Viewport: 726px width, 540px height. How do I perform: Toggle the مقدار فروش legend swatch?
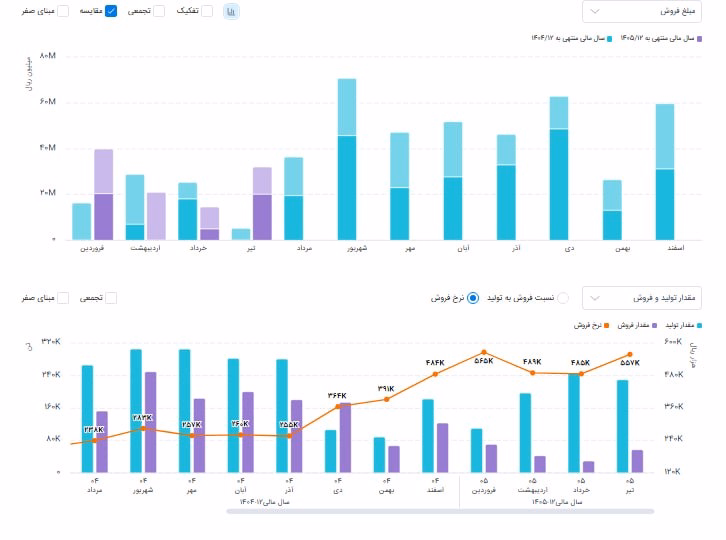coord(655,326)
